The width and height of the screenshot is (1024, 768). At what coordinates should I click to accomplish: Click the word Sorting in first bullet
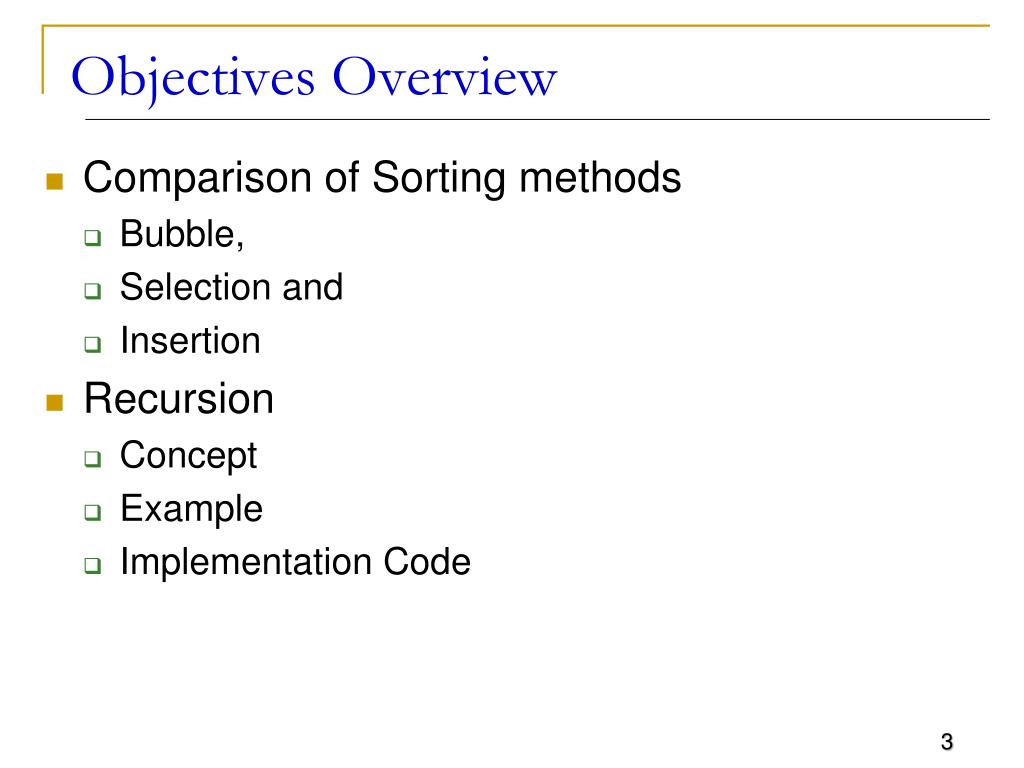pyautogui.click(x=439, y=179)
